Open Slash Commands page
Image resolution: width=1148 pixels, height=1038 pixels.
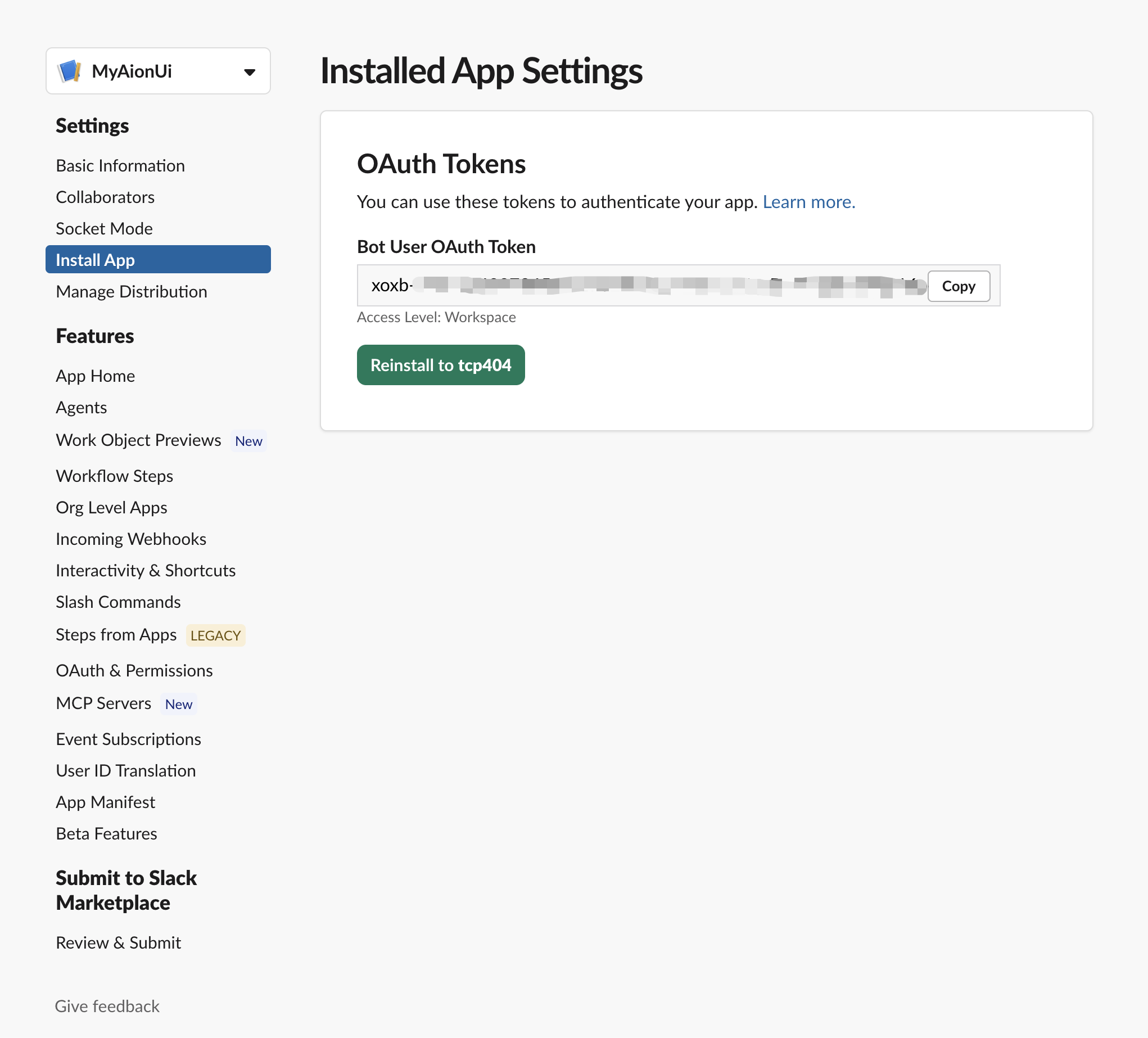tap(118, 602)
